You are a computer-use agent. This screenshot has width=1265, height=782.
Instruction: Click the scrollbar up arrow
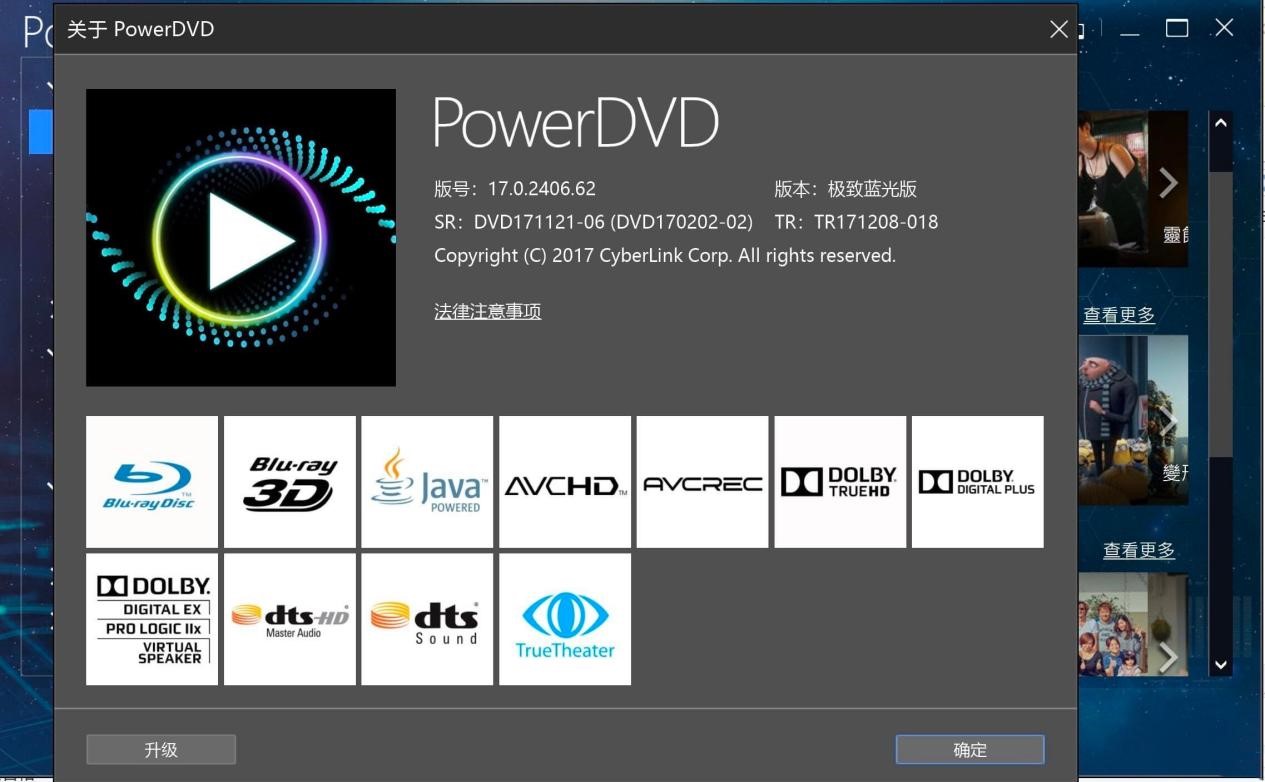point(1219,124)
